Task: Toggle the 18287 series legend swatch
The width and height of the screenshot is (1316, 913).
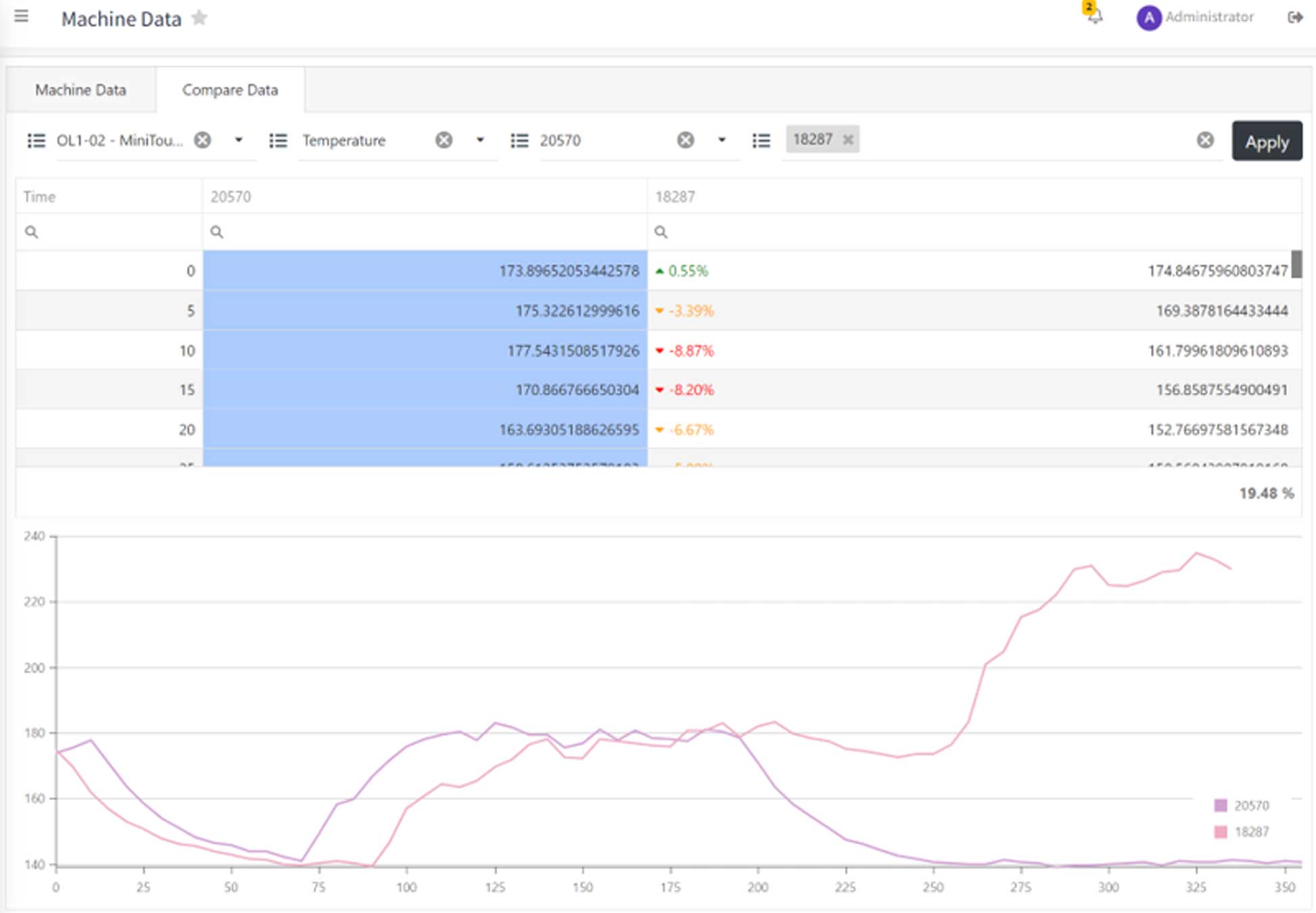Action: pos(1221,832)
